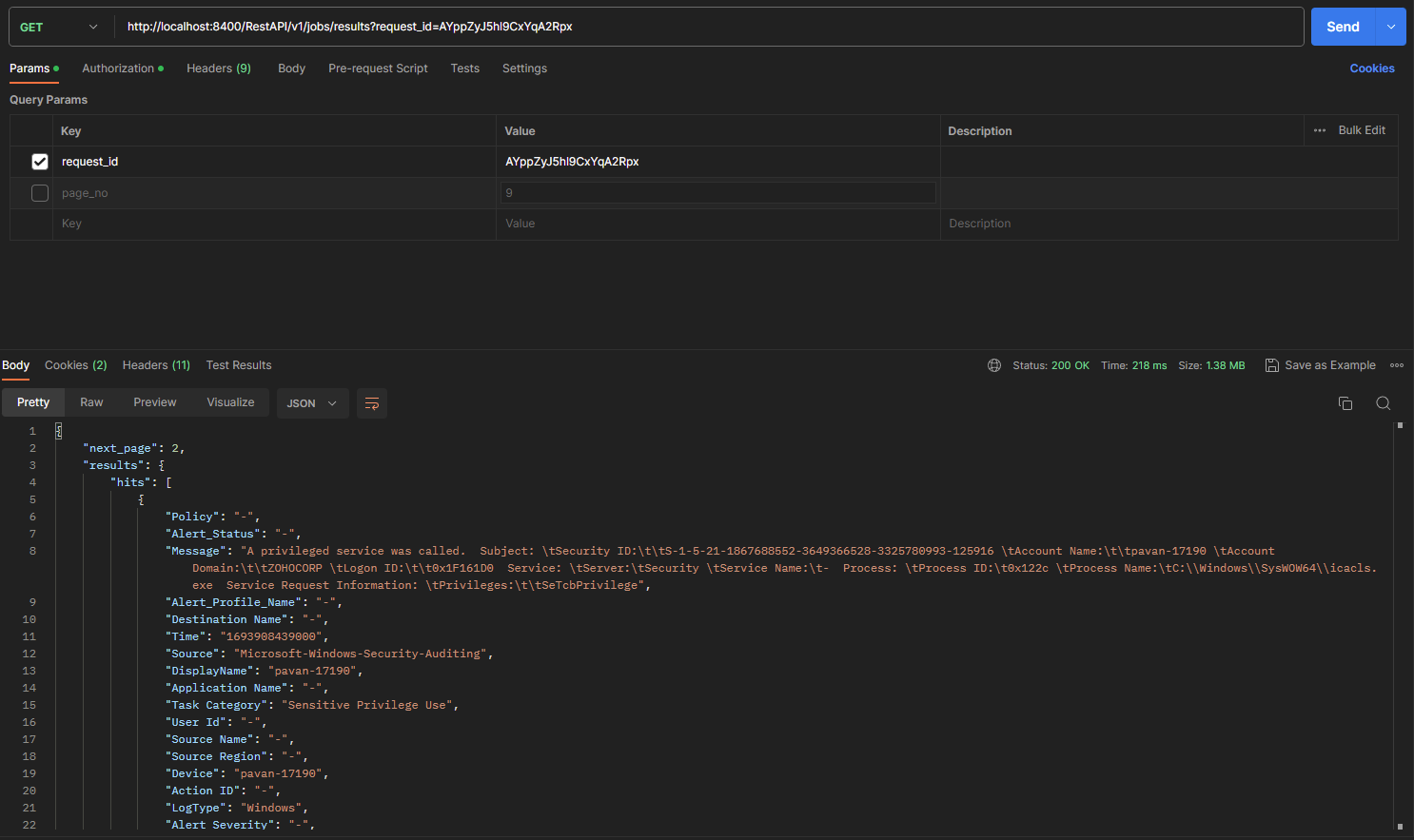
Task: Open the JSON response format dropdown
Action: click(312, 403)
